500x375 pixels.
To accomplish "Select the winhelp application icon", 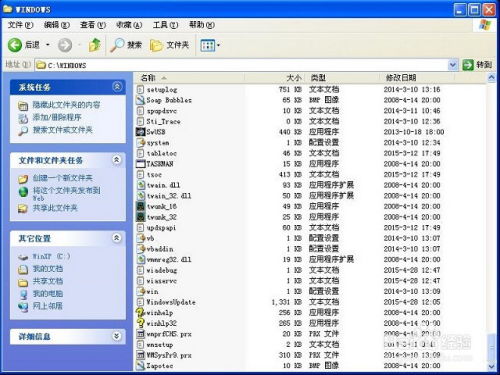I will [x=141, y=313].
